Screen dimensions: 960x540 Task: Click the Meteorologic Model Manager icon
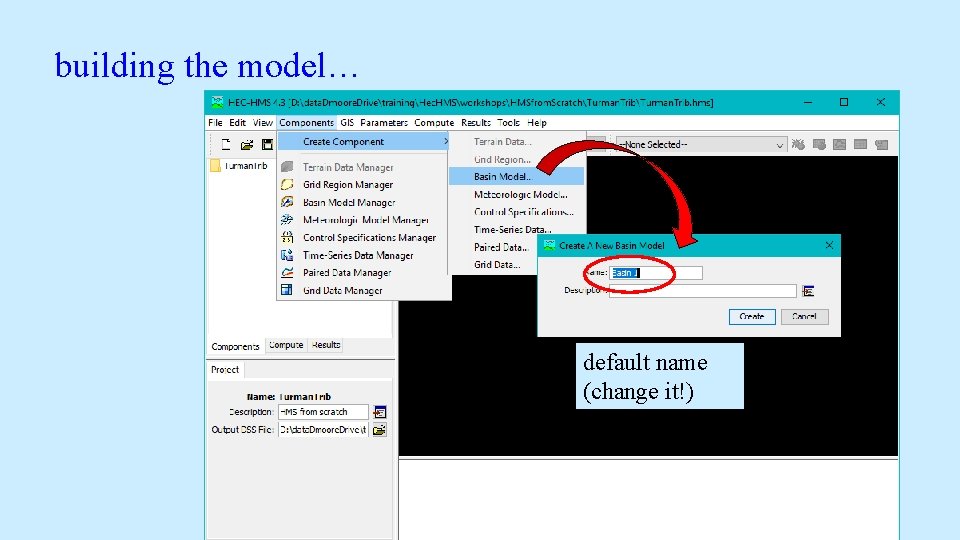[x=287, y=219]
